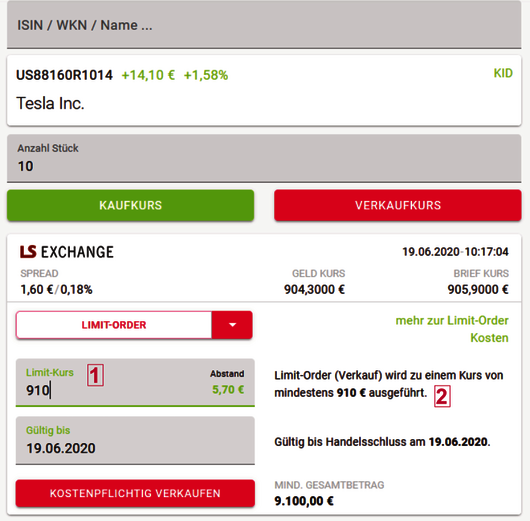Click the LS Exchange logo
Screen dimensions: 530x521
pos(67,252)
